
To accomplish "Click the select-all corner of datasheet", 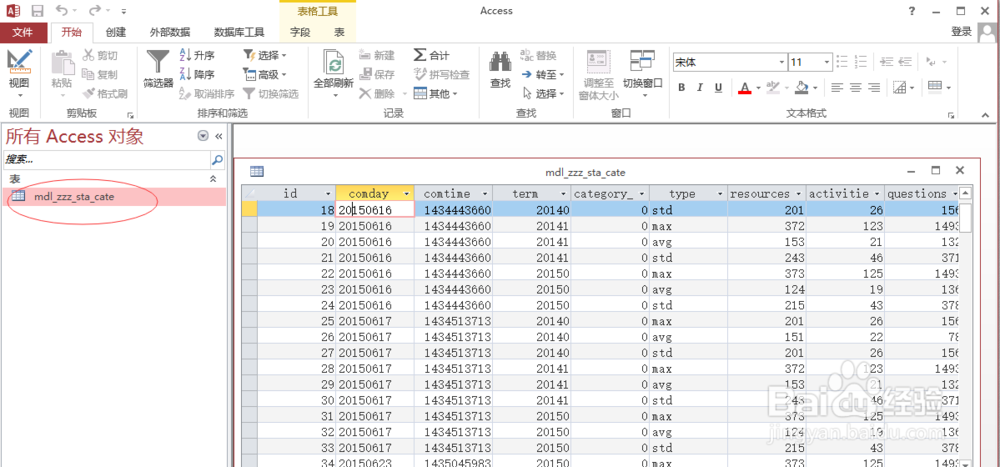I will coord(249,193).
